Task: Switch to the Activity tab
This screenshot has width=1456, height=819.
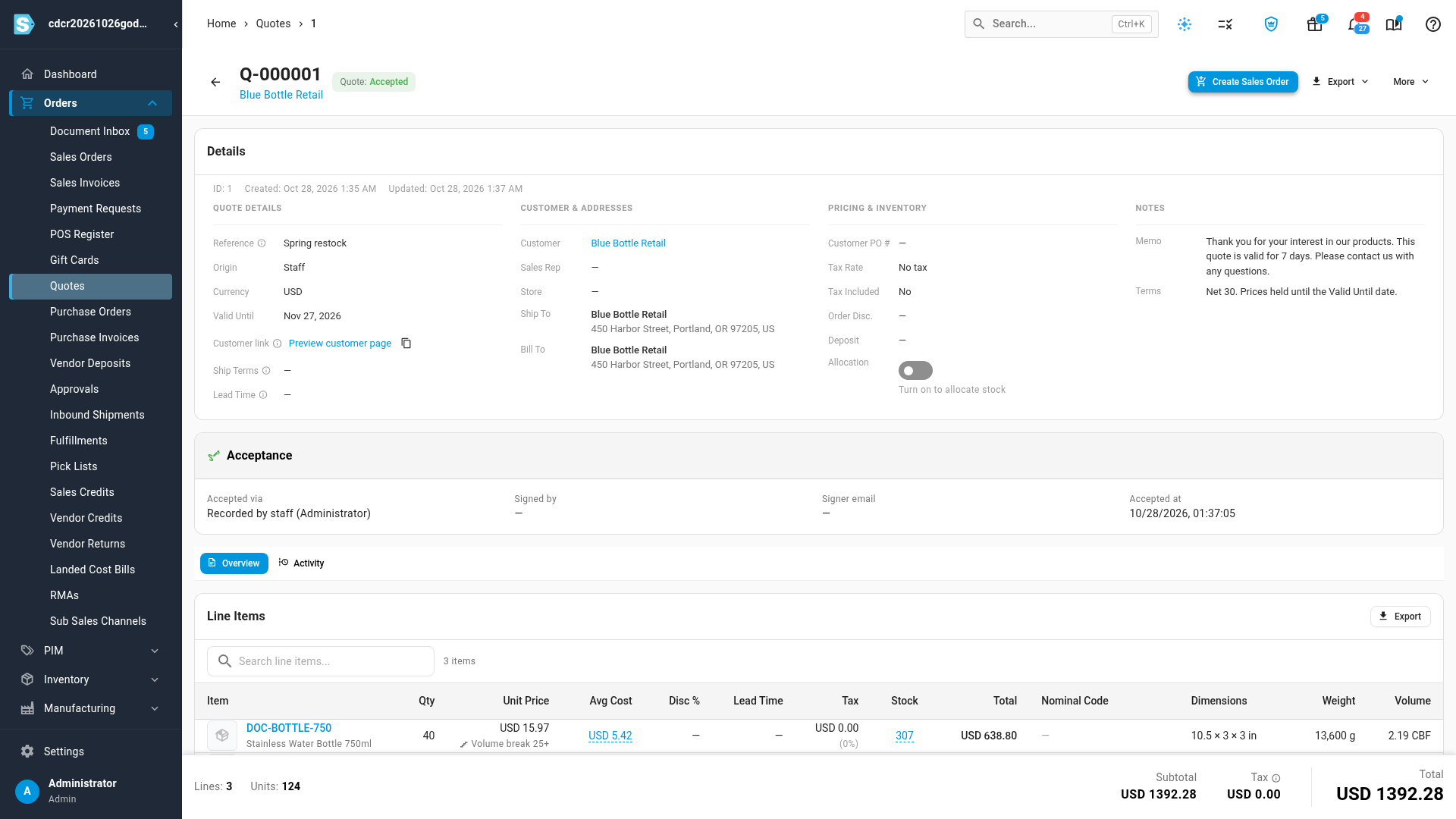Action: pyautogui.click(x=302, y=563)
